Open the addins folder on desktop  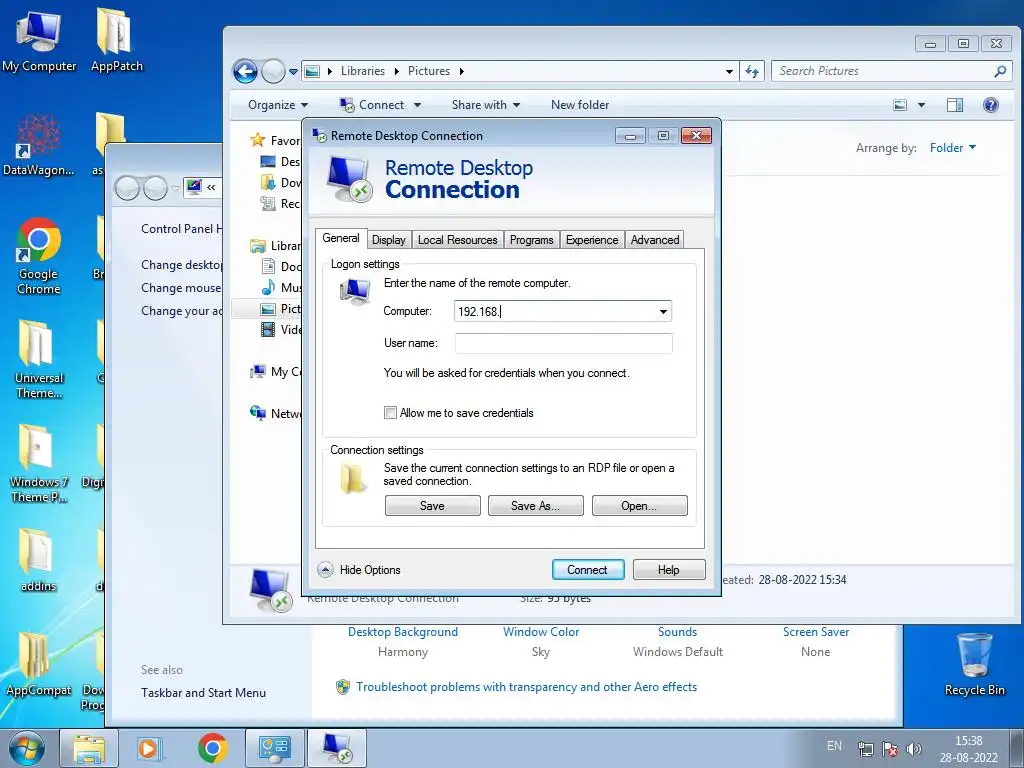coord(39,560)
